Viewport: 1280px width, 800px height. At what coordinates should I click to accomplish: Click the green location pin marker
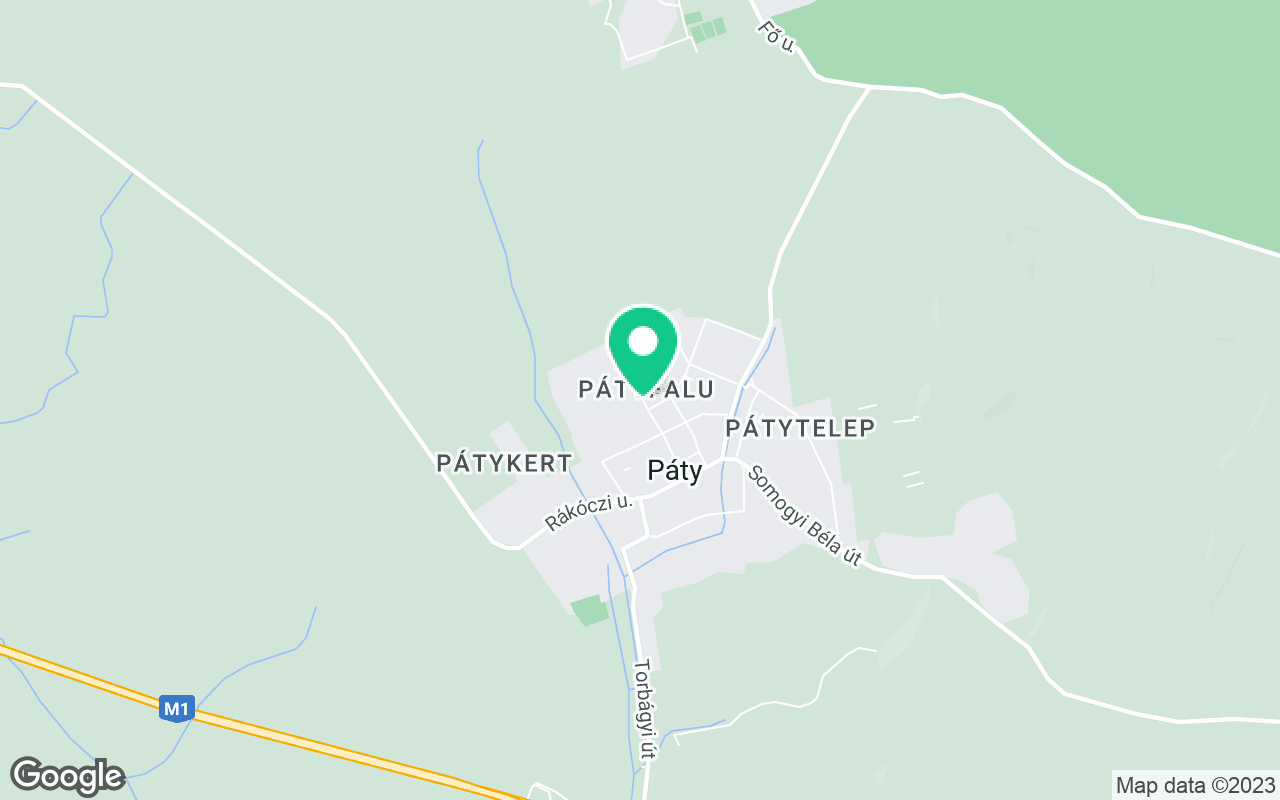(643, 351)
